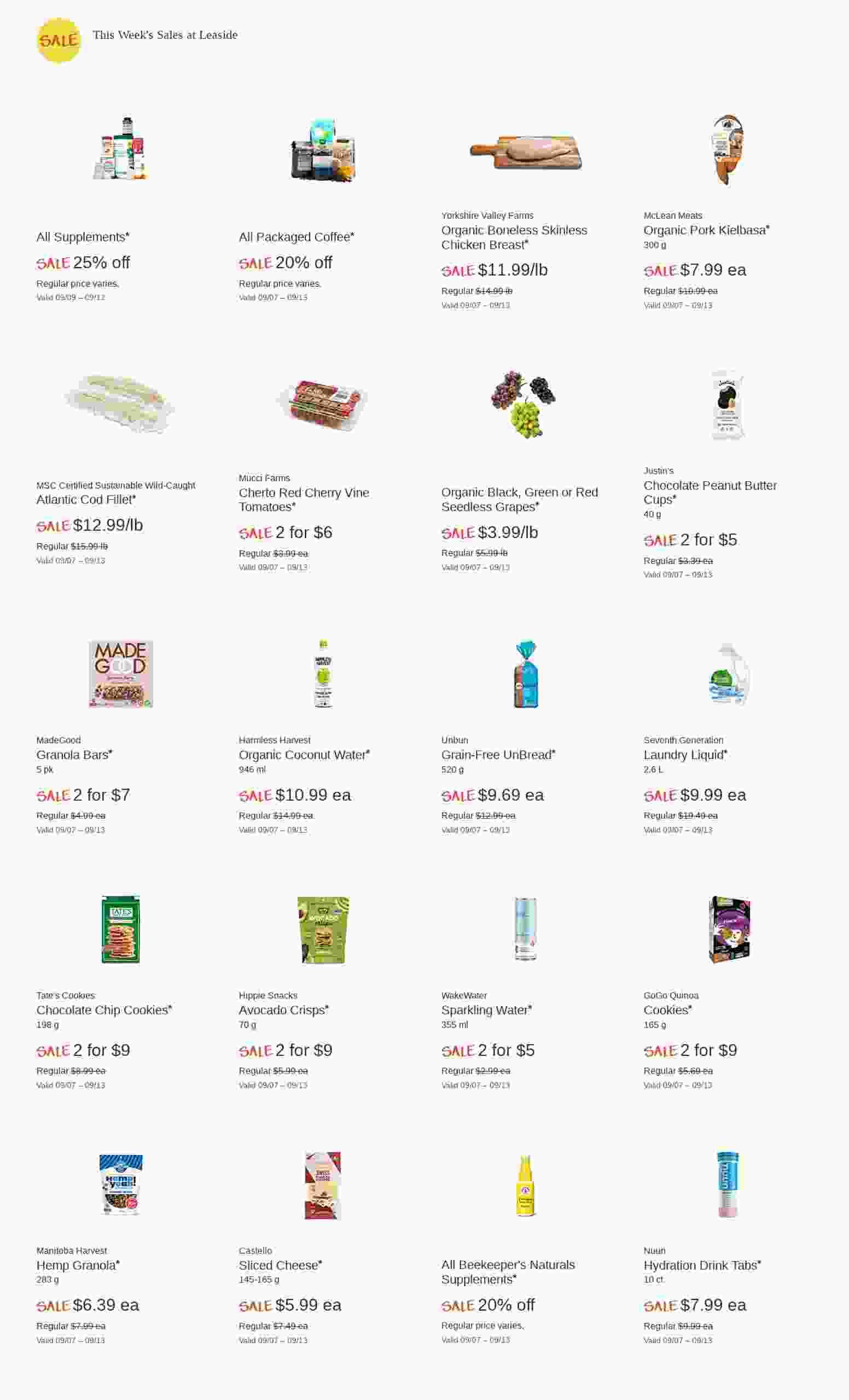Select the Organic Pork Kielbasa image
The width and height of the screenshot is (849, 1400).
tap(728, 151)
